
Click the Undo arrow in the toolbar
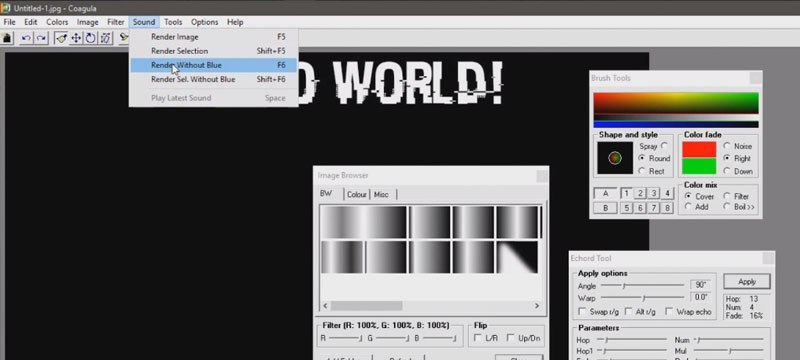pyautogui.click(x=26, y=38)
